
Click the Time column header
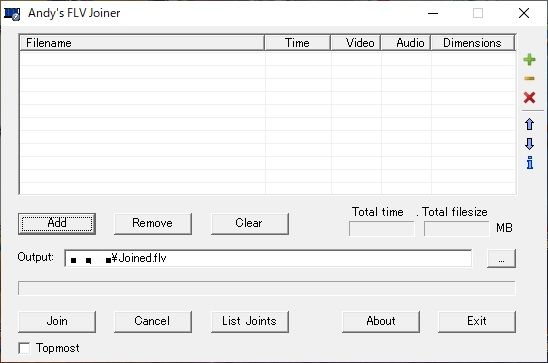(297, 43)
